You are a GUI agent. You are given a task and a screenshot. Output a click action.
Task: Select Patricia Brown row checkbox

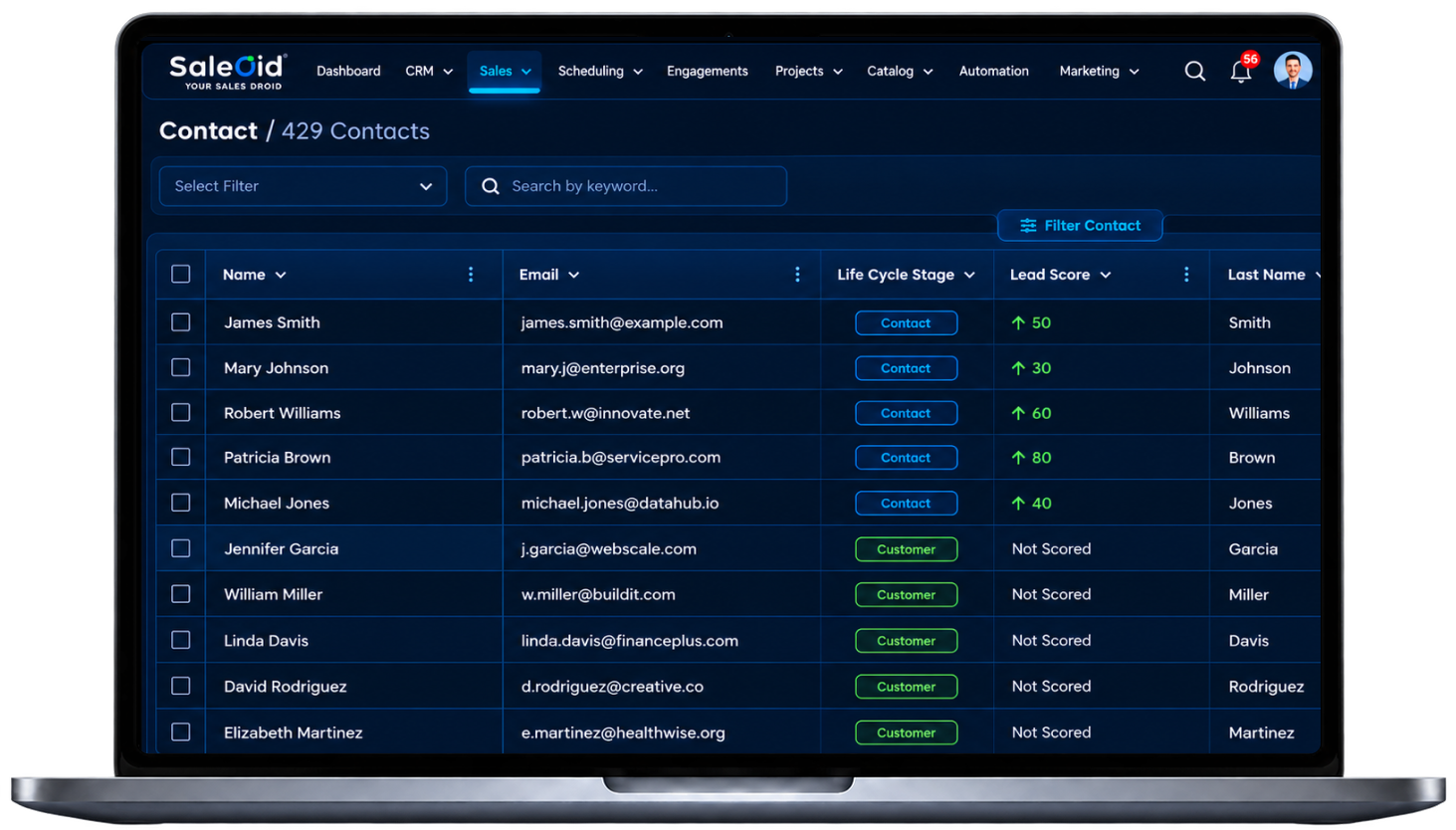click(180, 457)
